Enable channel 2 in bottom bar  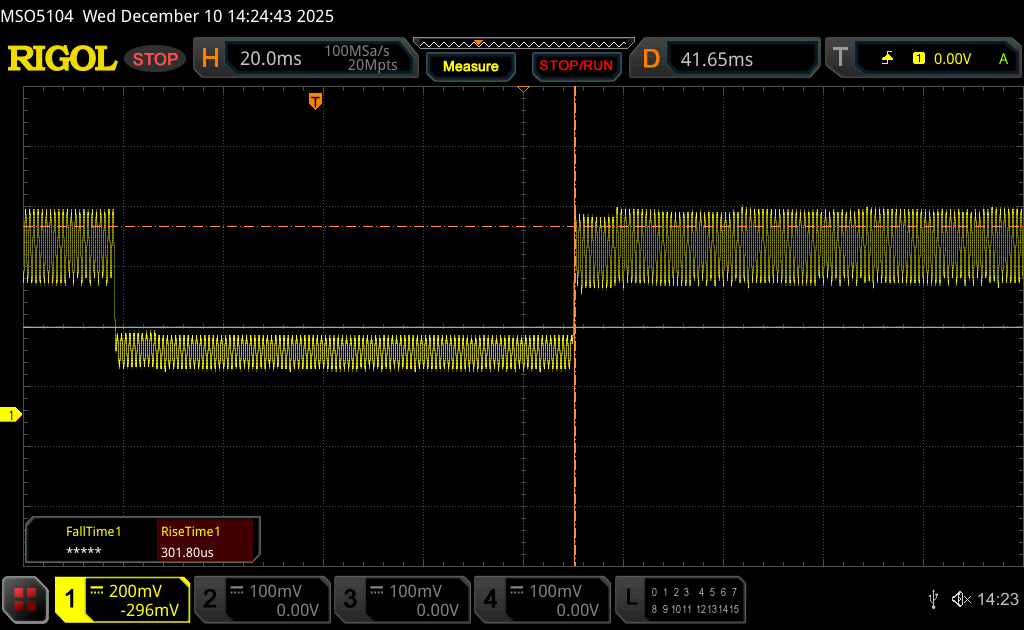[261, 599]
